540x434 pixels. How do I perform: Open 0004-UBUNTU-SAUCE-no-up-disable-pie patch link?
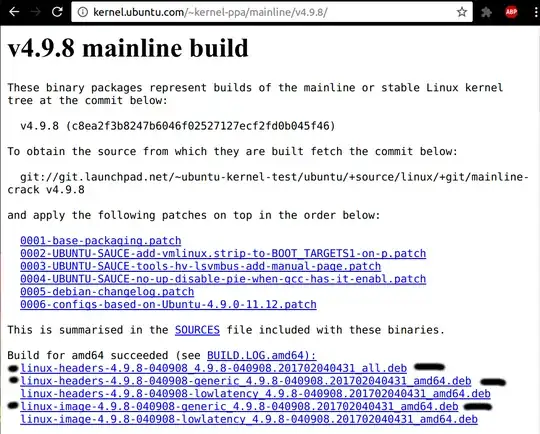(223, 279)
